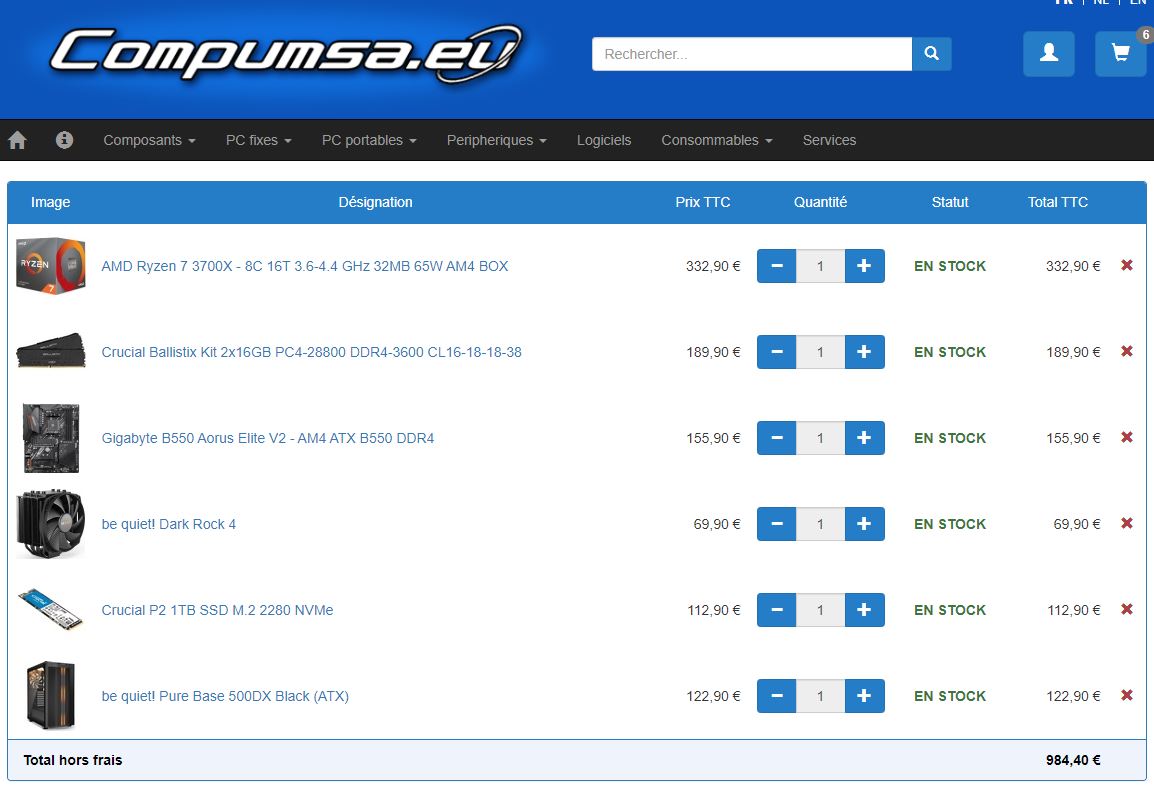Decrease quantity of Pure Base 500DX

776,697
